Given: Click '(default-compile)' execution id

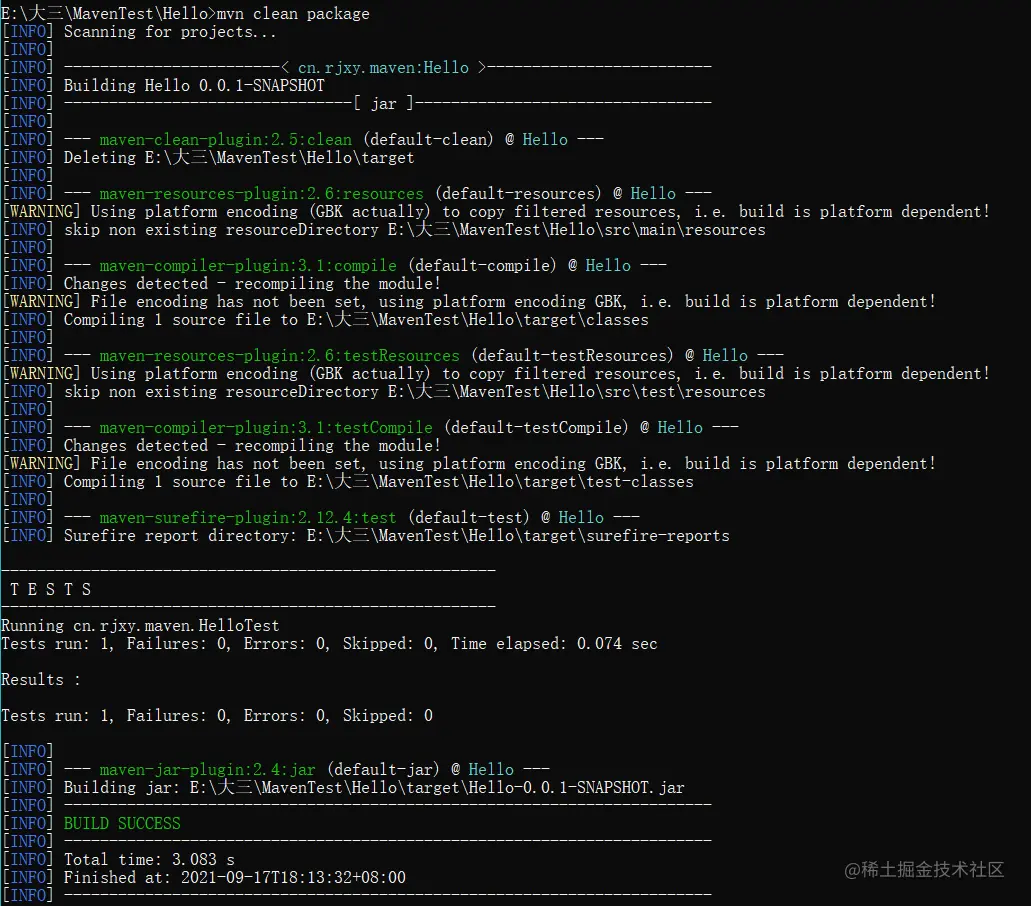Looking at the screenshot, I should pyautogui.click(x=482, y=266).
